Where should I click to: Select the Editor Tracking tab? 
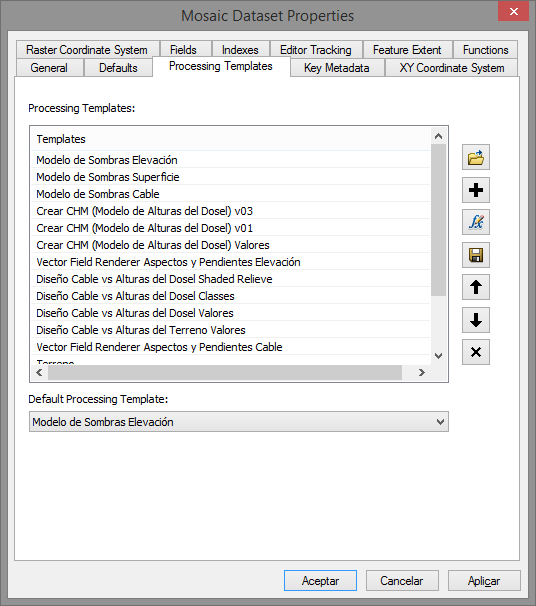(316, 50)
